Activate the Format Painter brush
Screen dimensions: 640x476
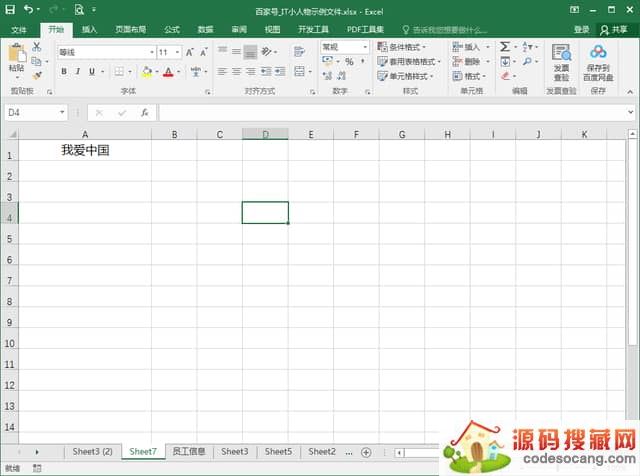click(37, 76)
